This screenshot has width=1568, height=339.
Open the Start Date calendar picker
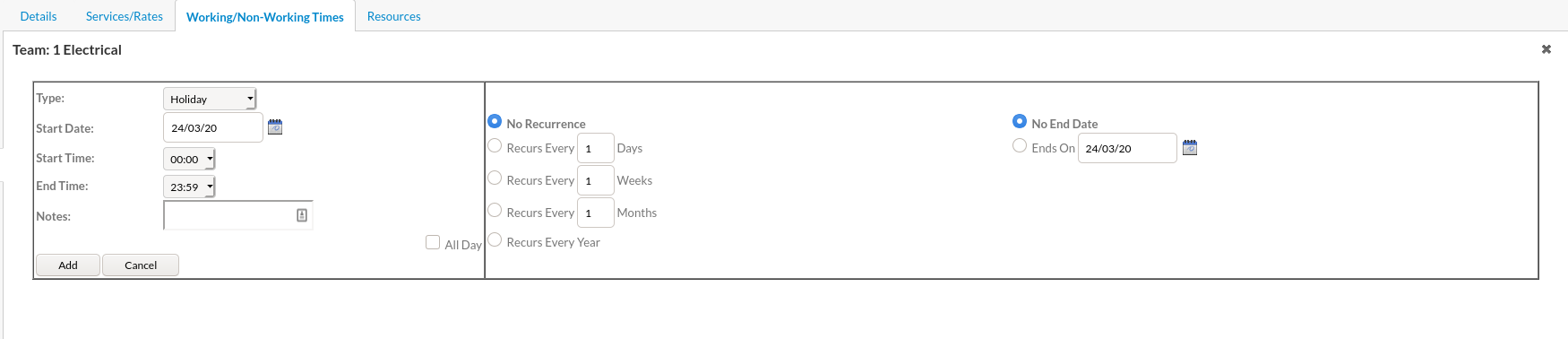[275, 127]
